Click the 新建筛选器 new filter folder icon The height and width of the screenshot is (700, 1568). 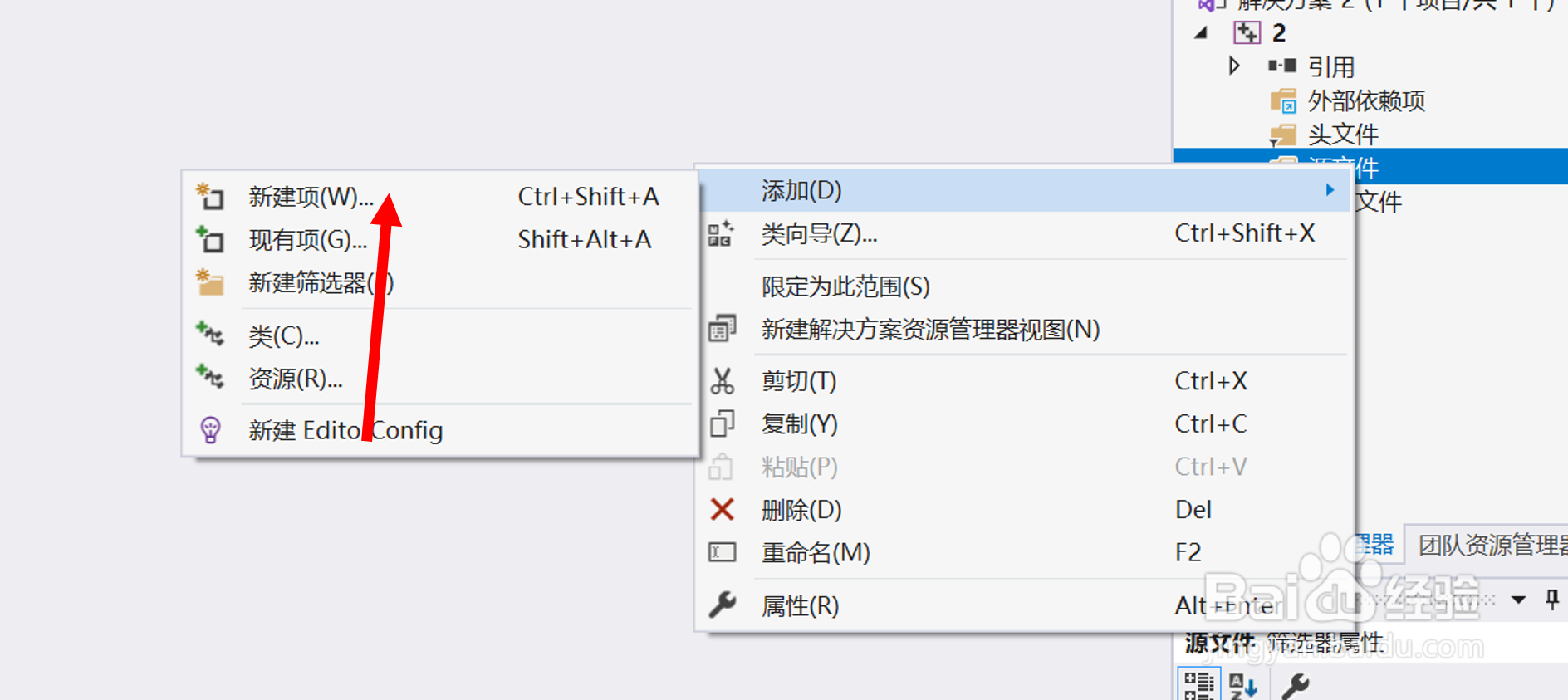pyautogui.click(x=210, y=282)
